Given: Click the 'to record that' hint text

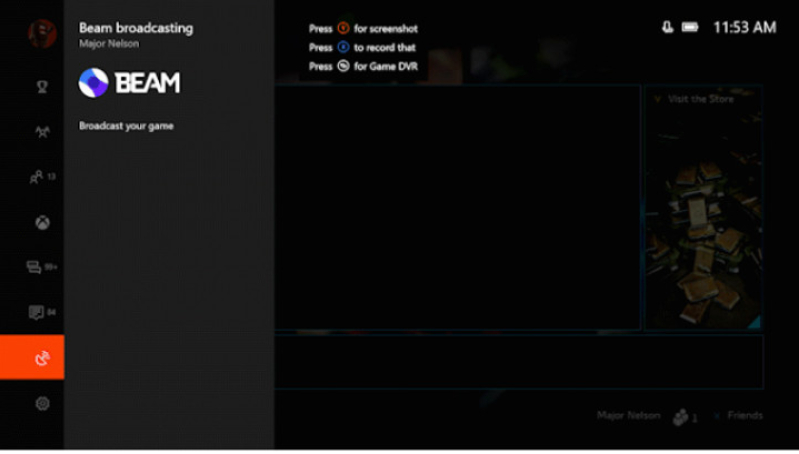Looking at the screenshot, I should click(x=385, y=47).
